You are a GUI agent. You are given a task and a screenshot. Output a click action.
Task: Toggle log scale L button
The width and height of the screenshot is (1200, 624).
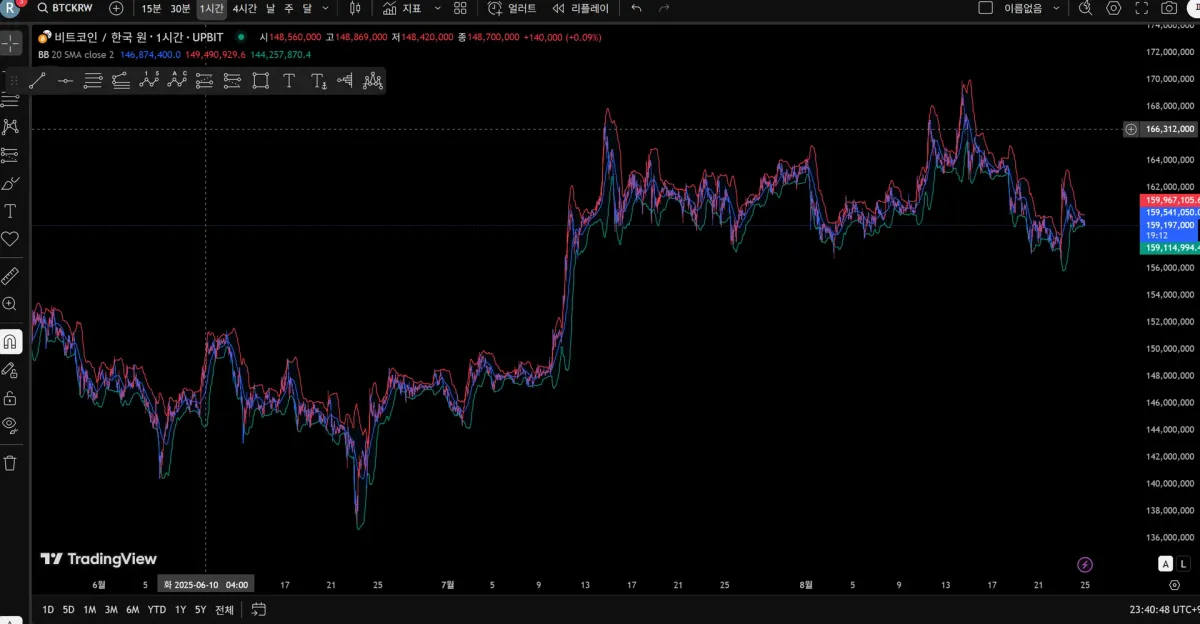pos(1184,564)
